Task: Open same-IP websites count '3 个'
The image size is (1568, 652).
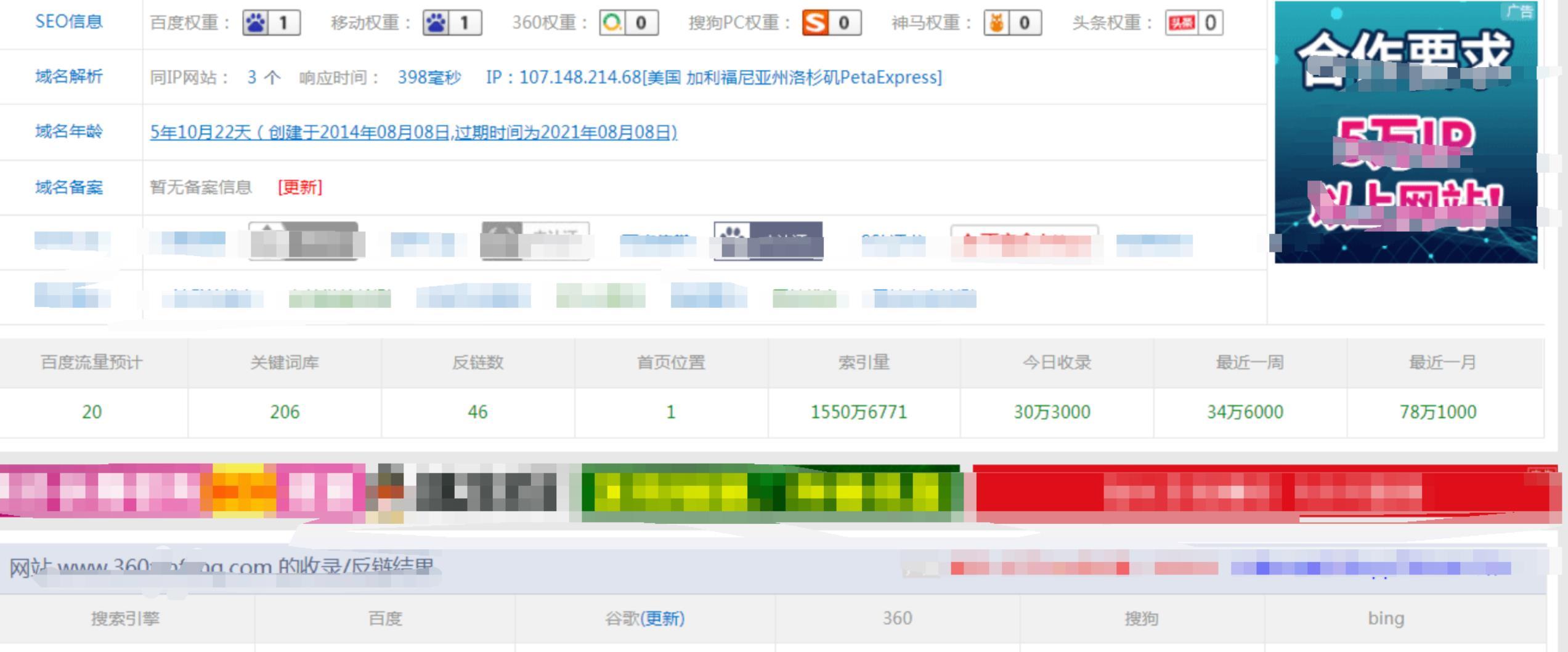Action: [x=264, y=77]
